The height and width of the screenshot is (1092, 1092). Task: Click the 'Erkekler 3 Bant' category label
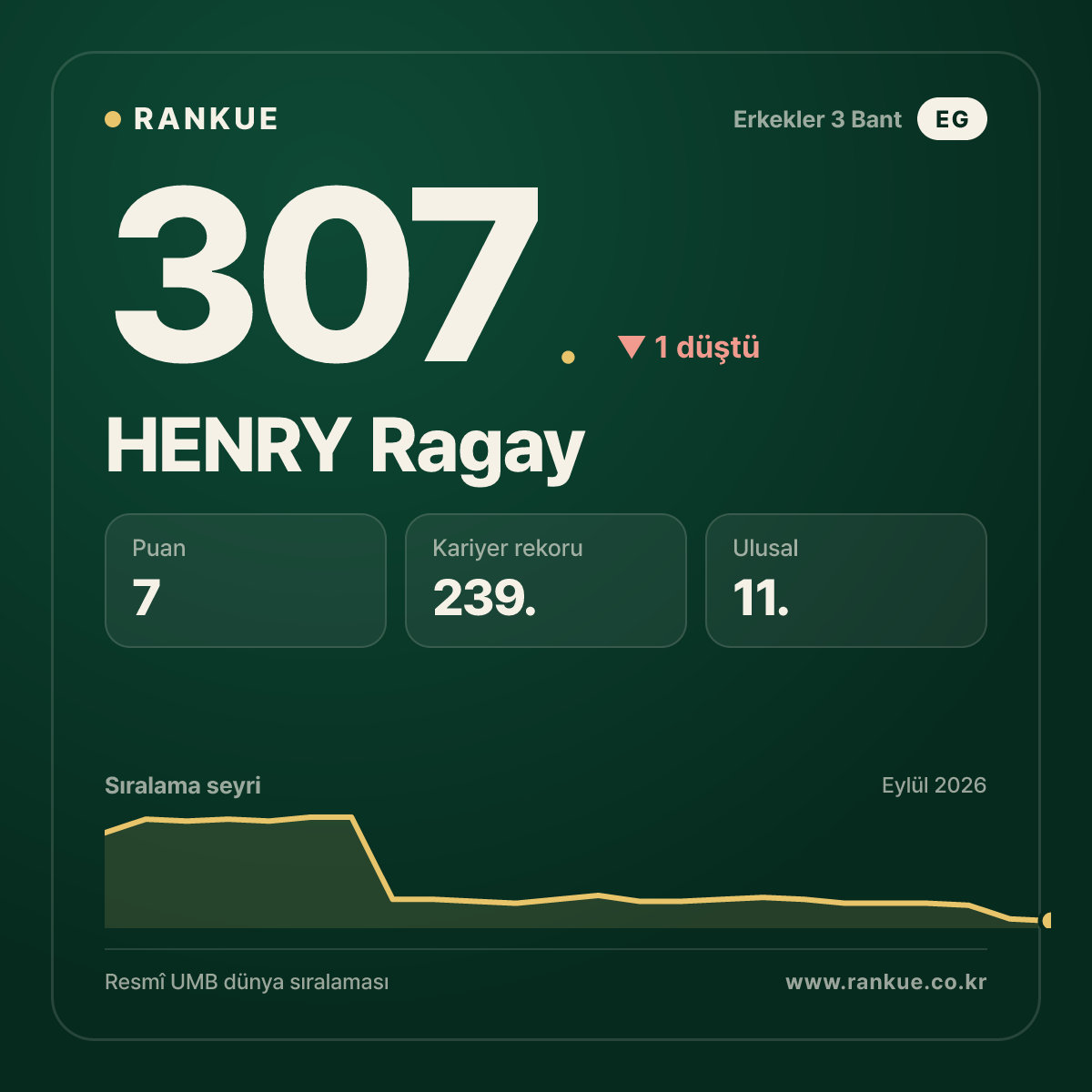817,119
